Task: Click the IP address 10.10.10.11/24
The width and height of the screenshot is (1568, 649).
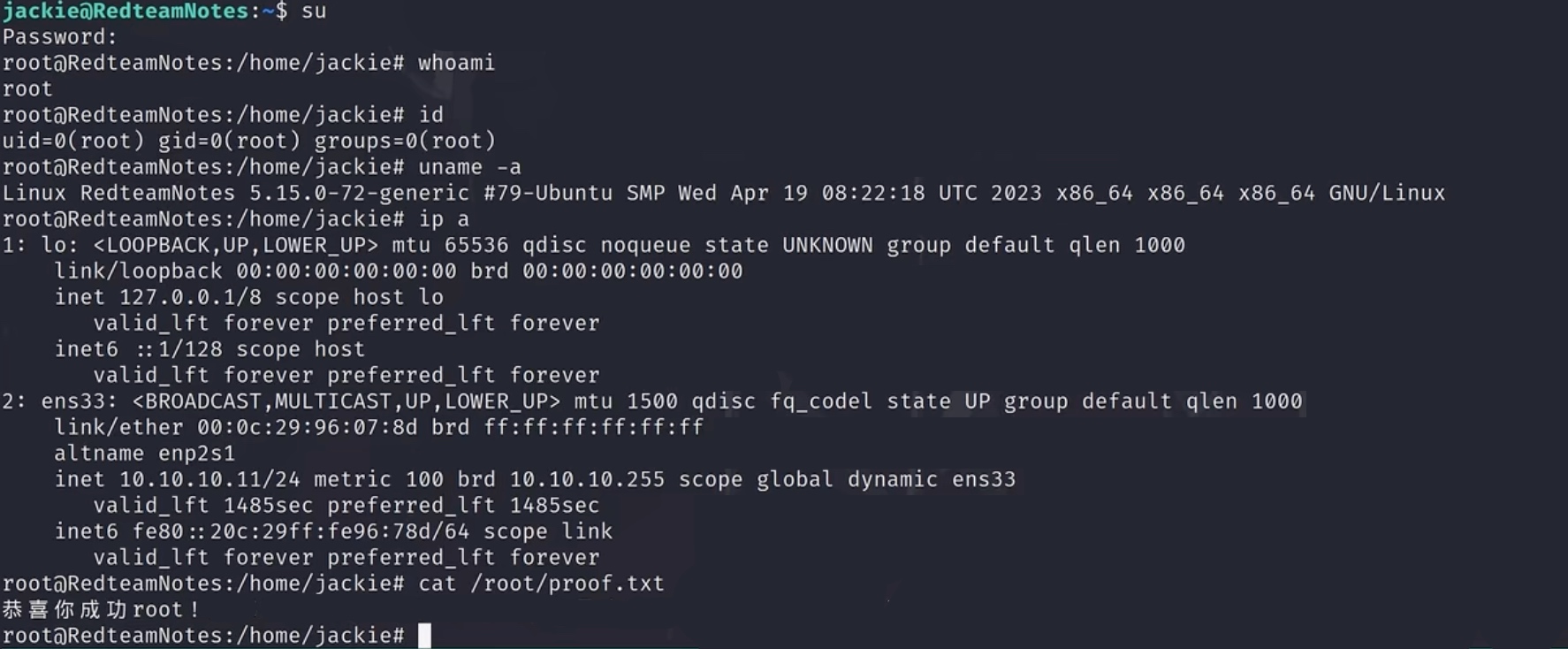Action: point(209,479)
